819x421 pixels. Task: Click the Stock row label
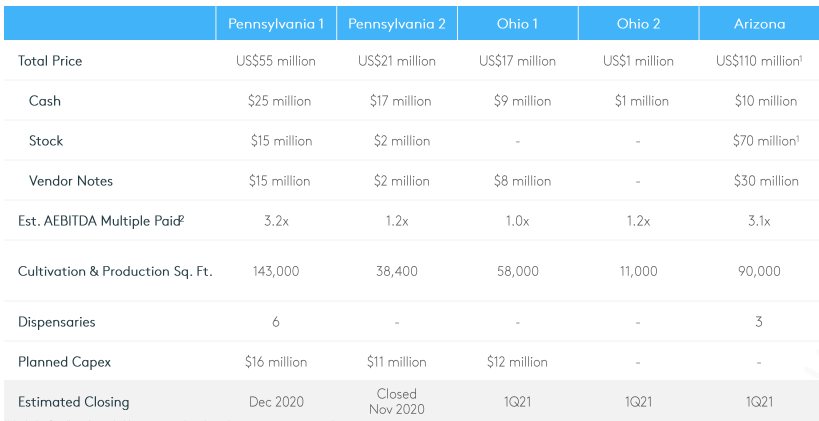[x=46, y=141]
